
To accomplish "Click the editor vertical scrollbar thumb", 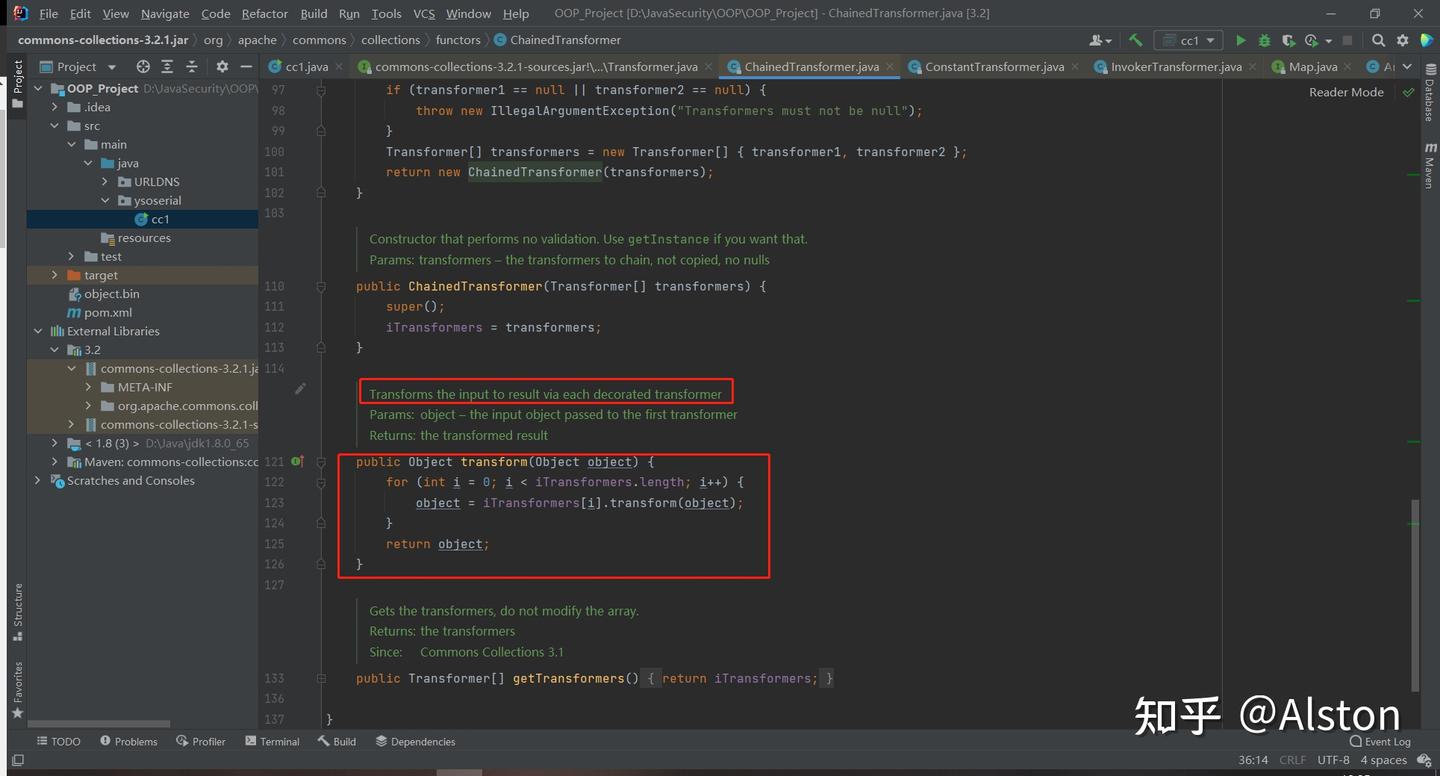I will (x=1414, y=595).
